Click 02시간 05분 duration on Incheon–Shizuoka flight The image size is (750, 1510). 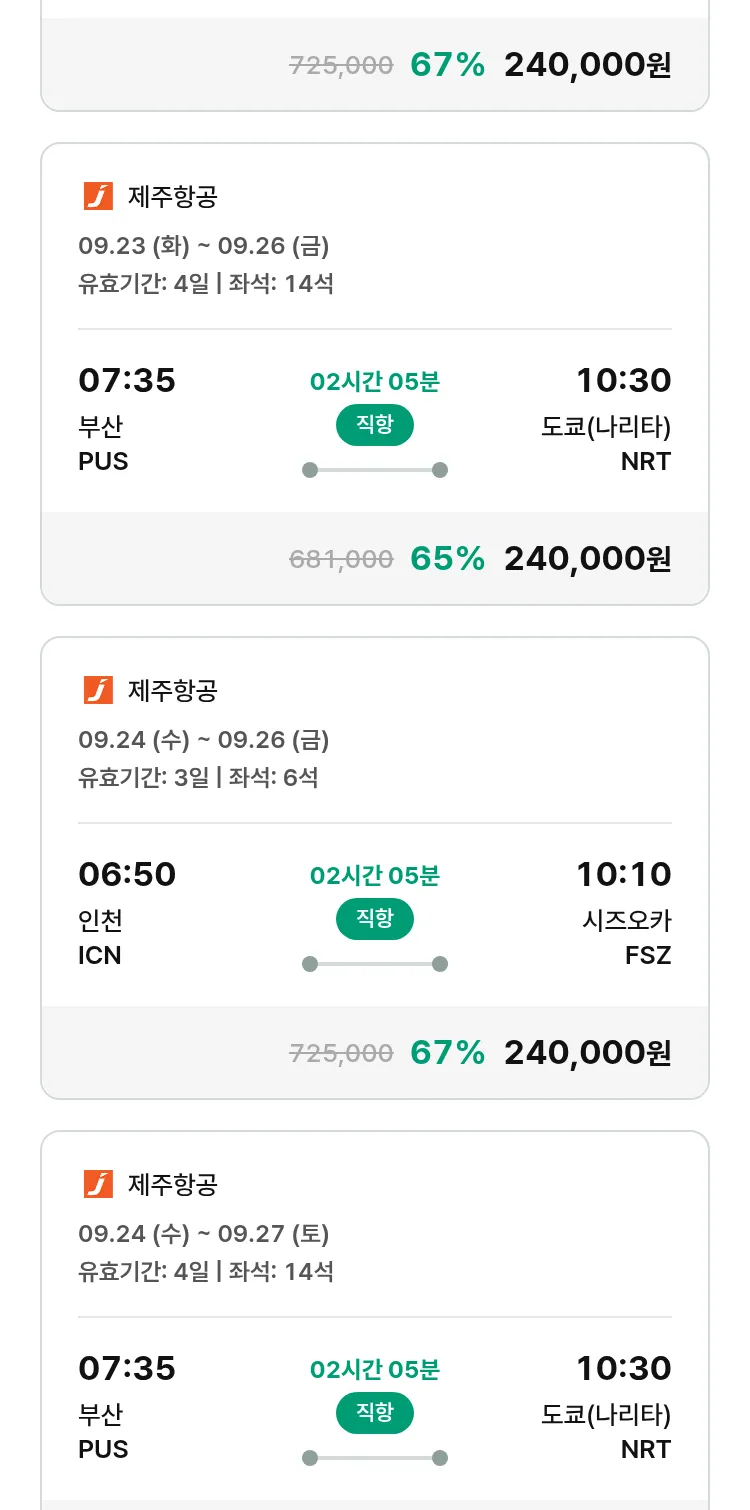(374, 876)
